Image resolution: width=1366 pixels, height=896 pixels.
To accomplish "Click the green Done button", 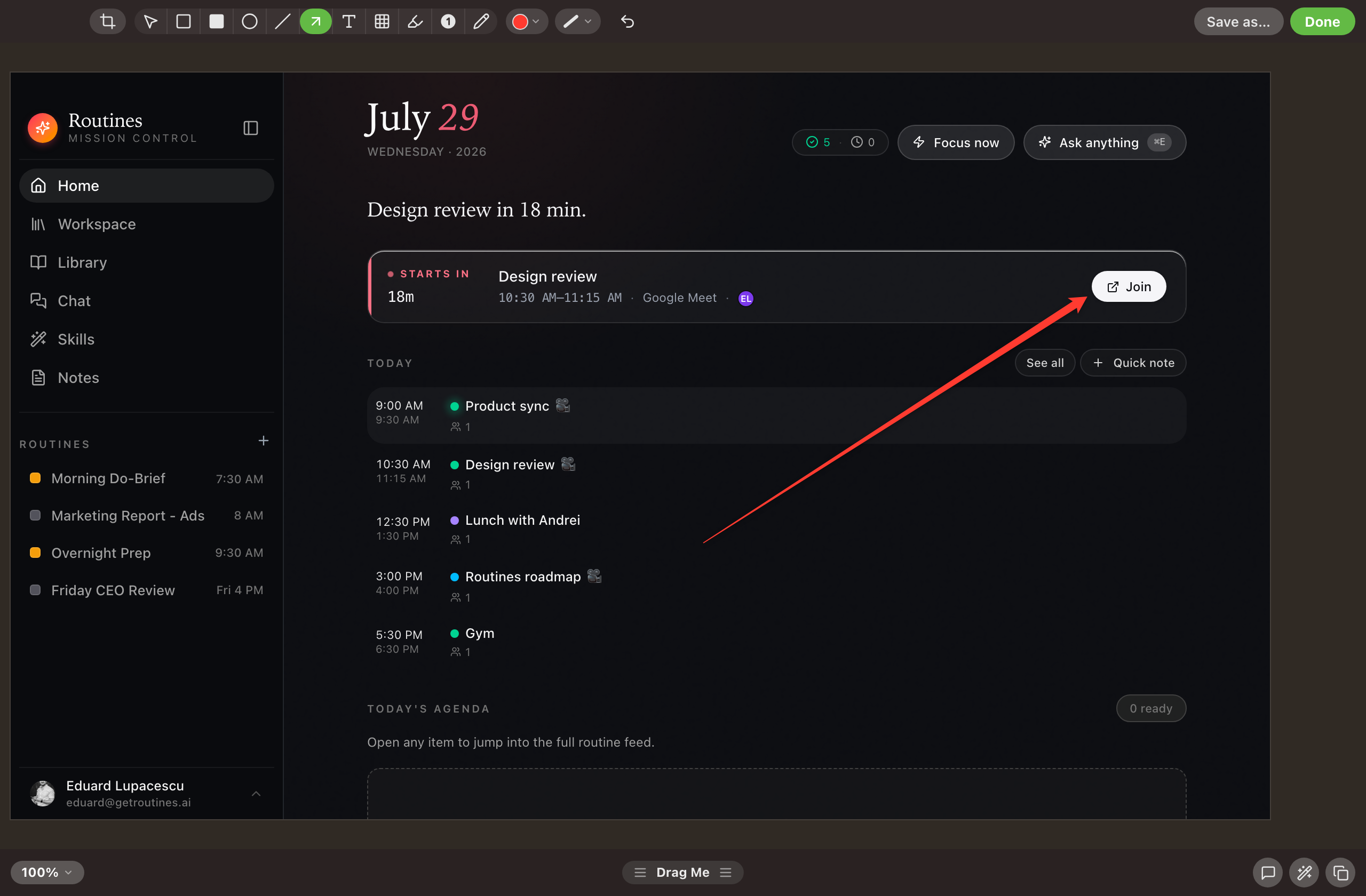I will tap(1322, 22).
